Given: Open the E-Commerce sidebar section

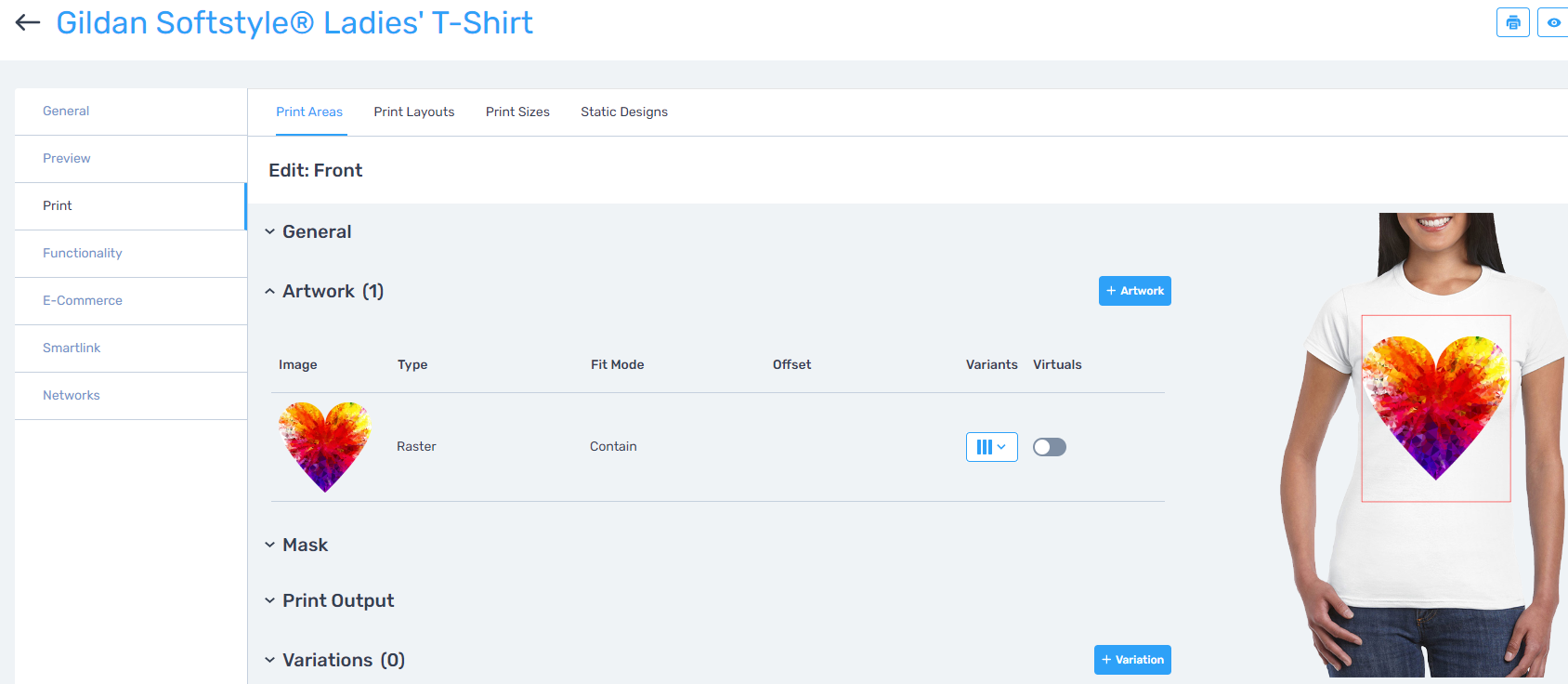Looking at the screenshot, I should [x=131, y=301].
